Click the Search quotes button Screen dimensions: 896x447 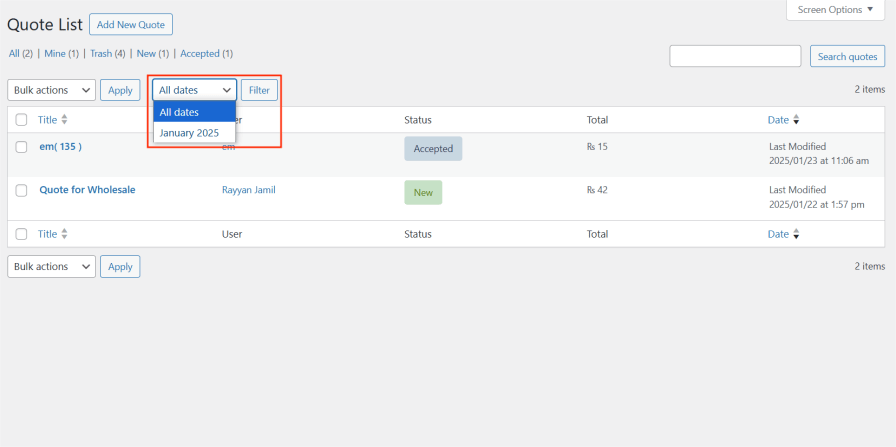pos(847,57)
